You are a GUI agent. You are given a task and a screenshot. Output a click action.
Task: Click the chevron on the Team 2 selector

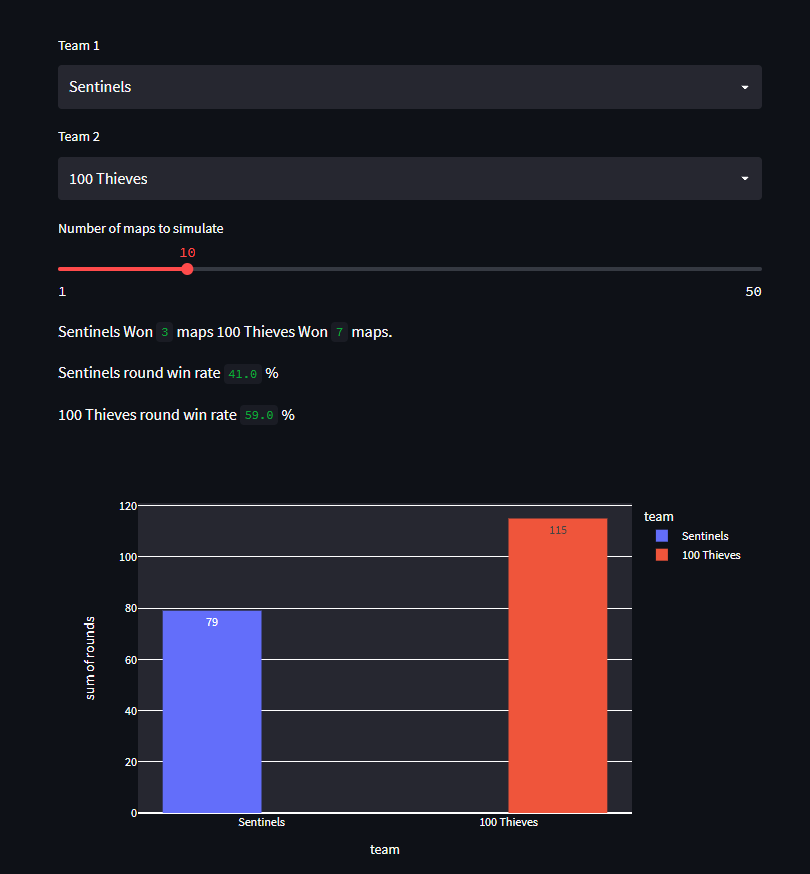pos(745,178)
